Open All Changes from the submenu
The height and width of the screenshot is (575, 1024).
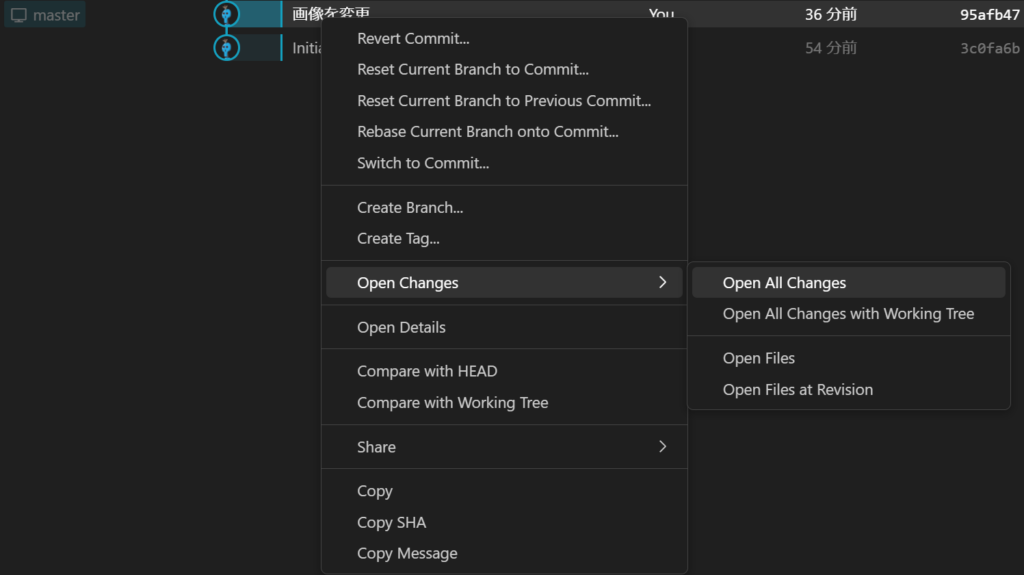(784, 283)
